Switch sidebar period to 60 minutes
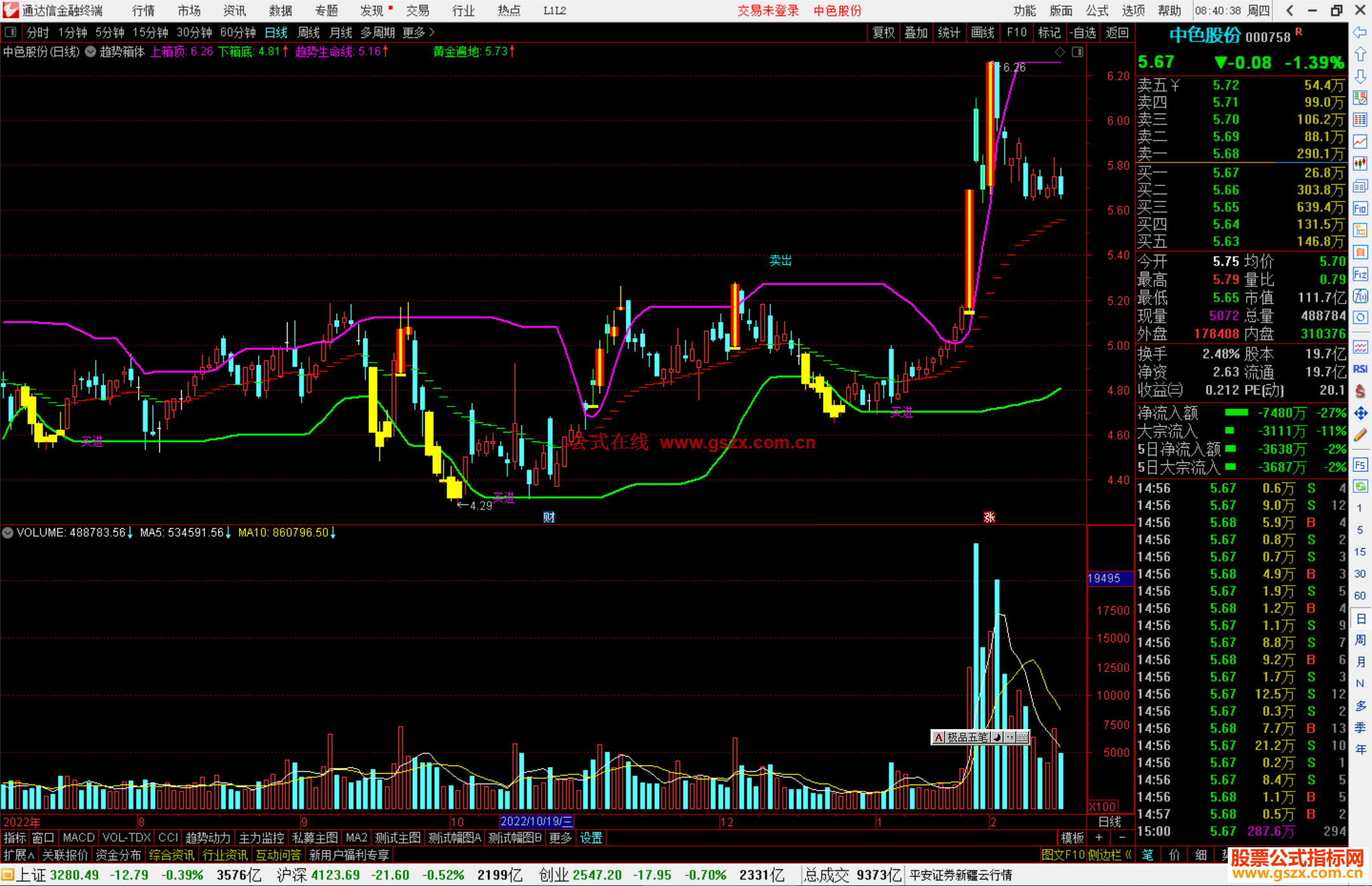The height and width of the screenshot is (886, 1372). click(1359, 596)
